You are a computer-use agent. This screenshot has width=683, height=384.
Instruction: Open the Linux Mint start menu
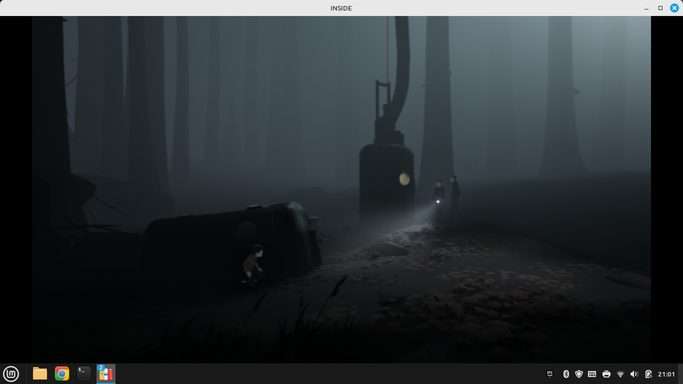[x=11, y=374]
